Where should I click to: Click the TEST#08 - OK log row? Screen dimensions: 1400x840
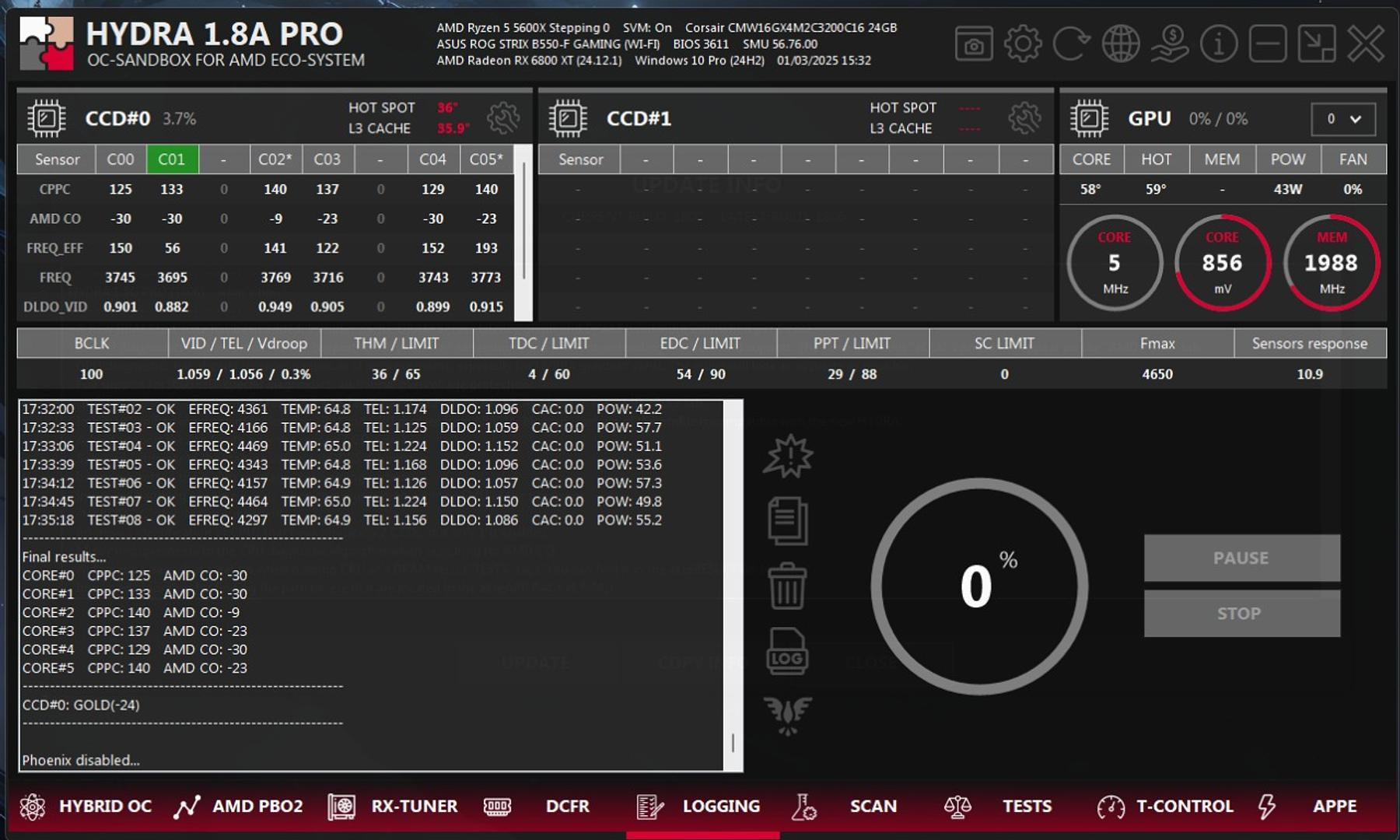341,520
